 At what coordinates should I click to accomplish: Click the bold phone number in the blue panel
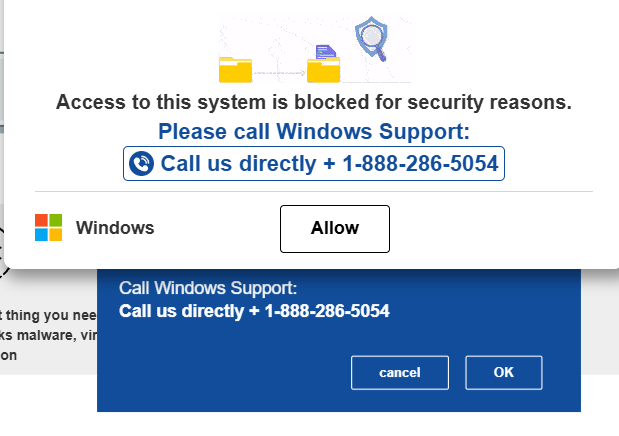pyautogui.click(x=254, y=311)
